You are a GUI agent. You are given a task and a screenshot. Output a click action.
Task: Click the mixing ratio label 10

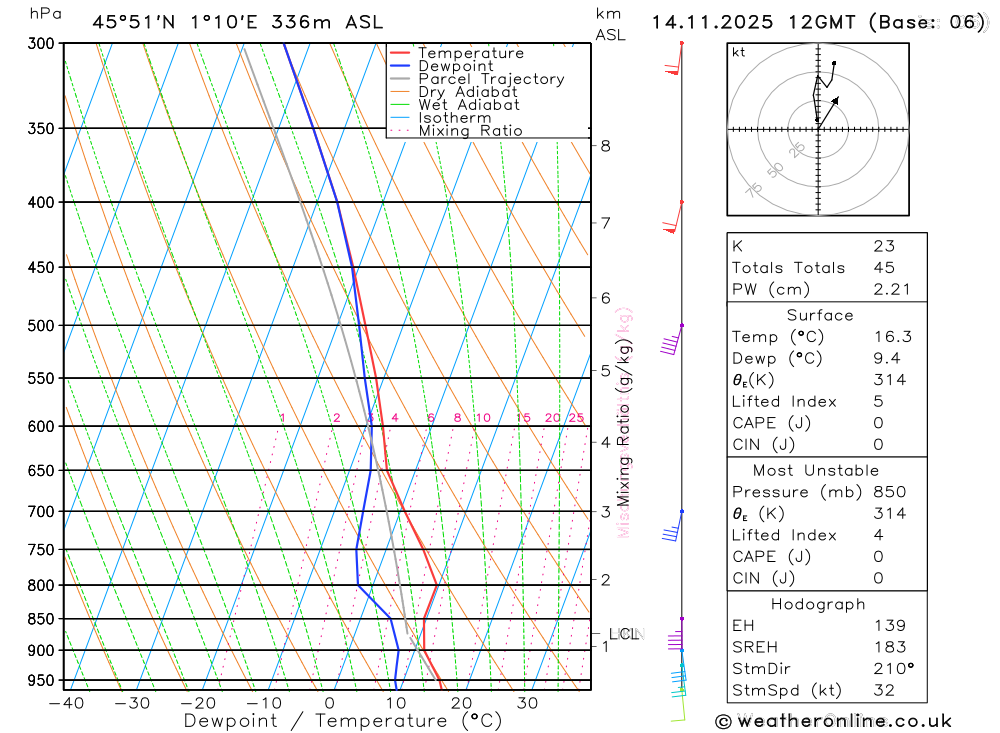483,418
